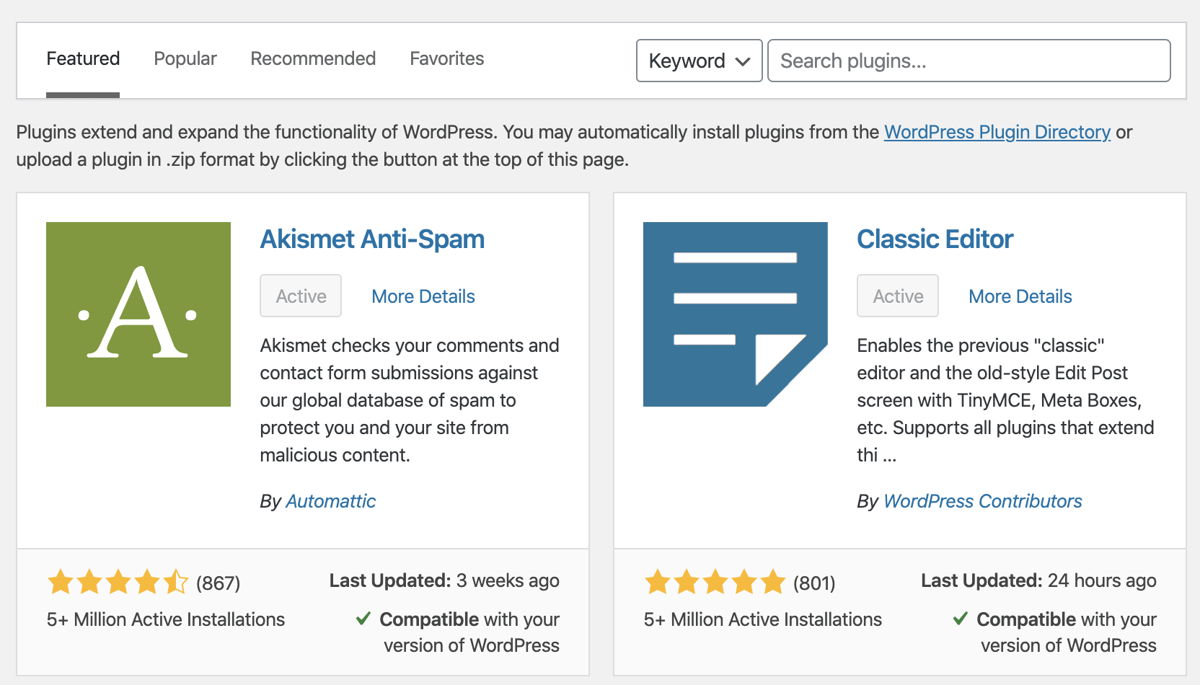View More Details for Akismet Anti-Spam
The image size is (1200, 685).
[x=423, y=296]
